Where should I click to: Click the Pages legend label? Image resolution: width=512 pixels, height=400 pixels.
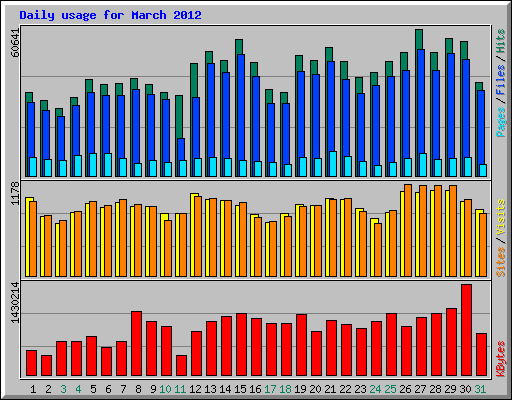tap(501, 122)
